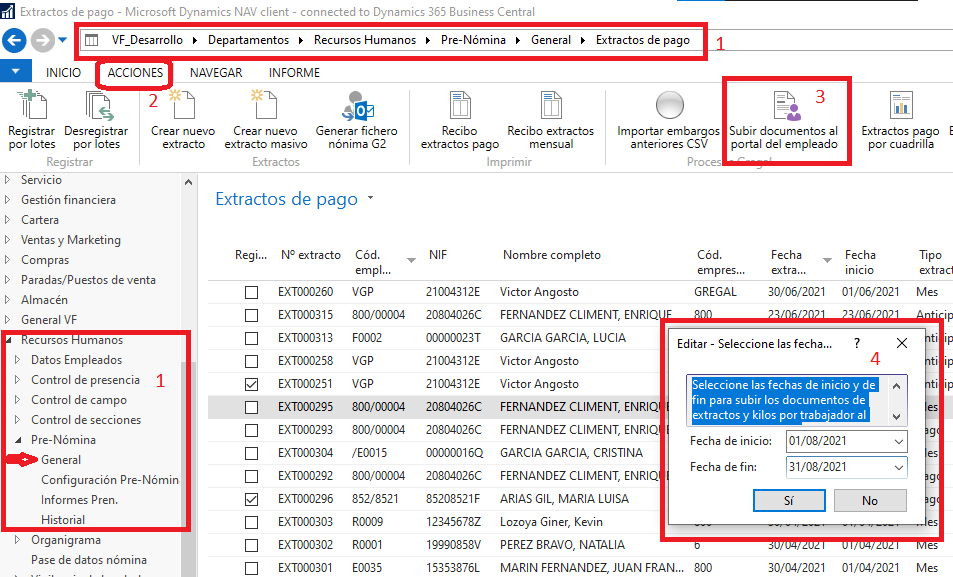Click the Registrar por lotes icon
Image resolution: width=953 pixels, height=577 pixels.
coord(31,106)
